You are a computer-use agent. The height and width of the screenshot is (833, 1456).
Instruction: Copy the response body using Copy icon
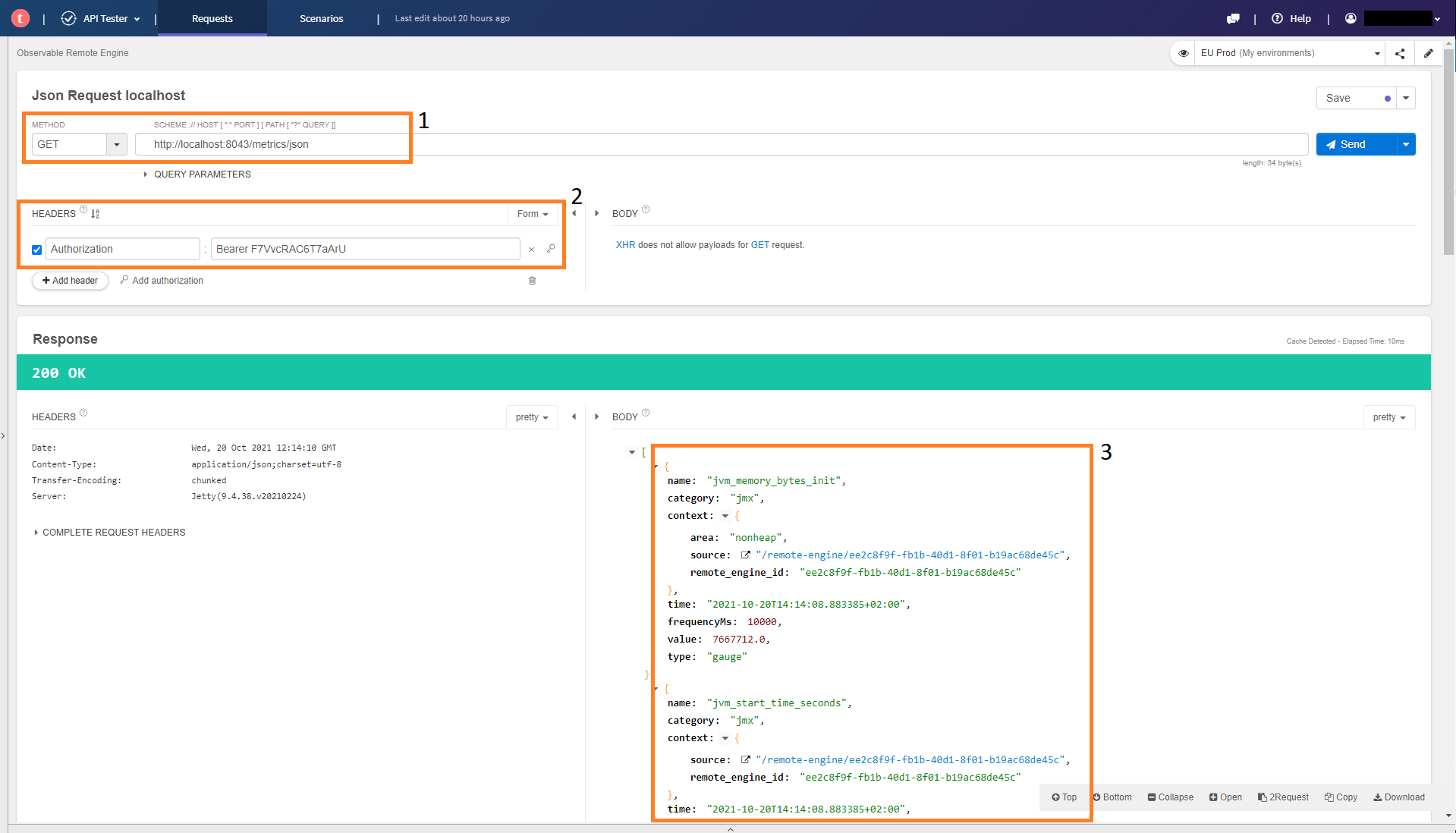click(x=1341, y=797)
